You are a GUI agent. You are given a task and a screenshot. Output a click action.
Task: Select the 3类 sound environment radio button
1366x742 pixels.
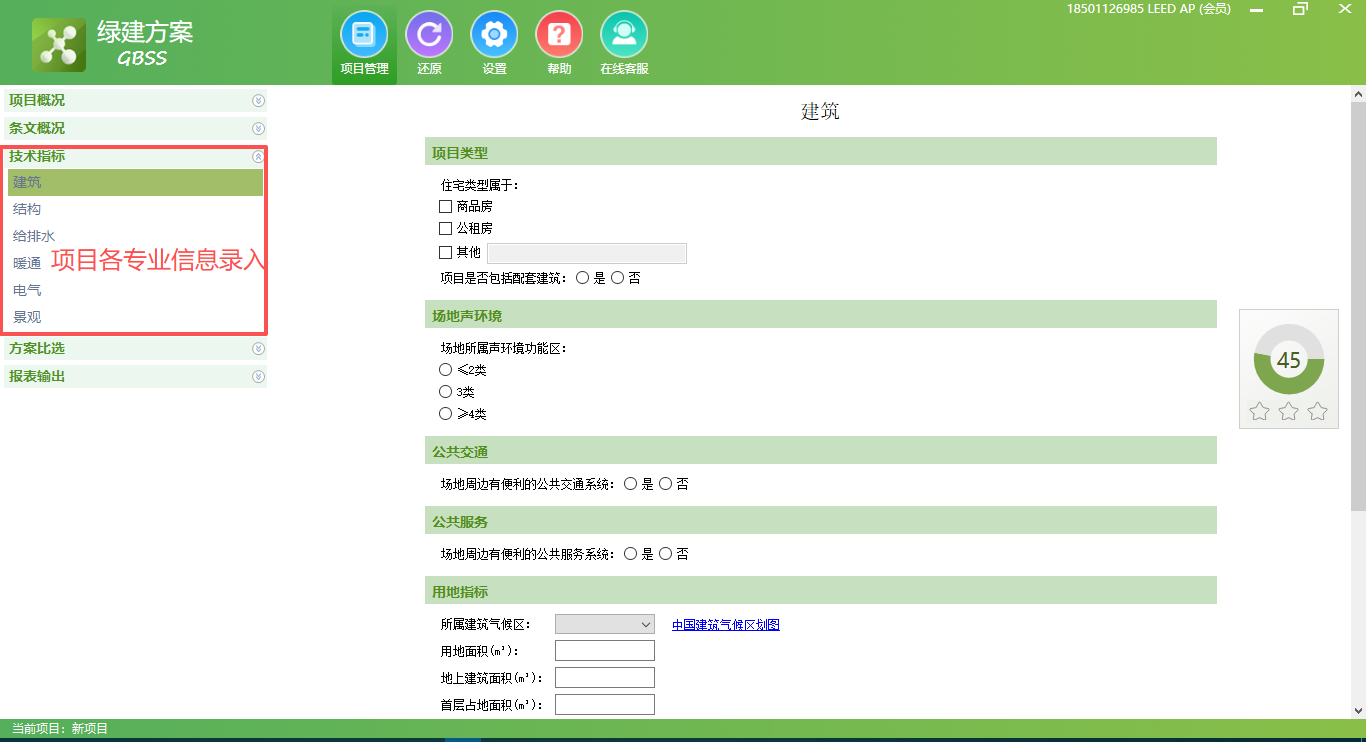pos(445,391)
